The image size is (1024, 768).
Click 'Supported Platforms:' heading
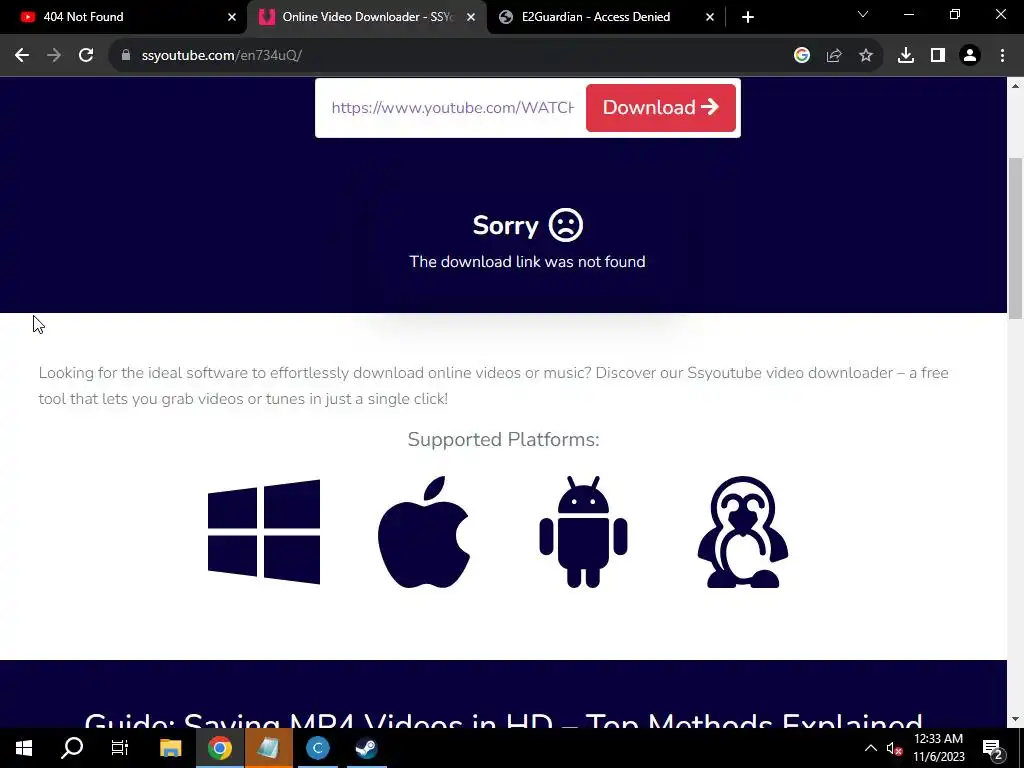[x=504, y=440]
